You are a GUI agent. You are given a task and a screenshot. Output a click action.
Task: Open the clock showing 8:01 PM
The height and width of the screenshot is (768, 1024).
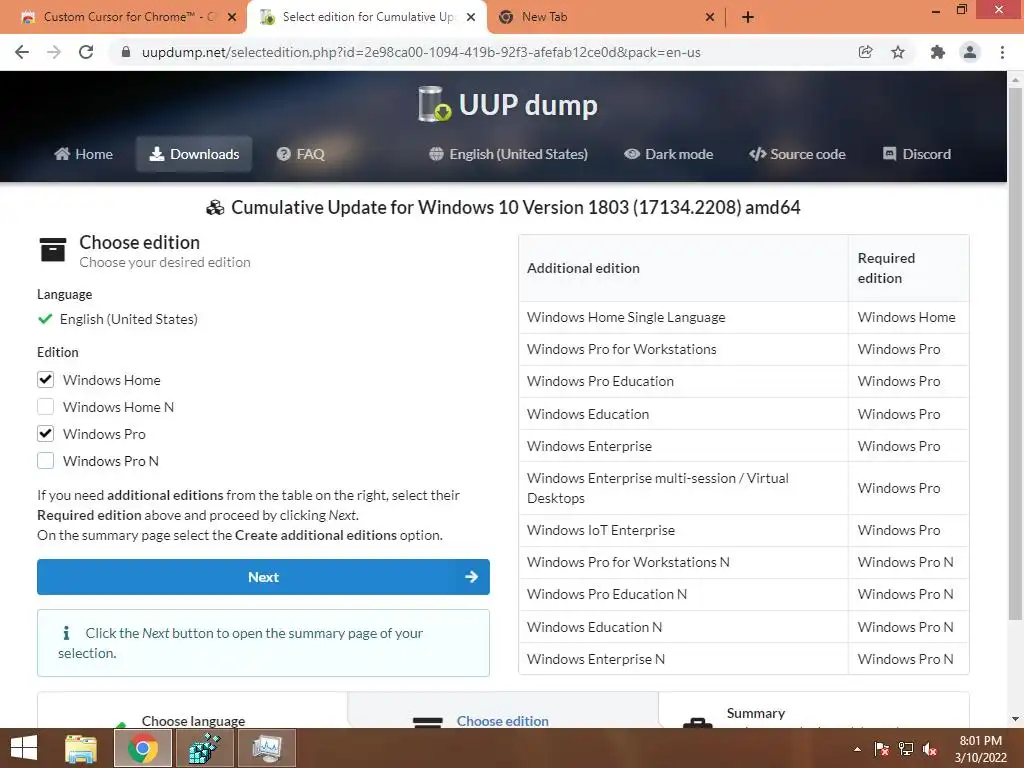tap(980, 749)
